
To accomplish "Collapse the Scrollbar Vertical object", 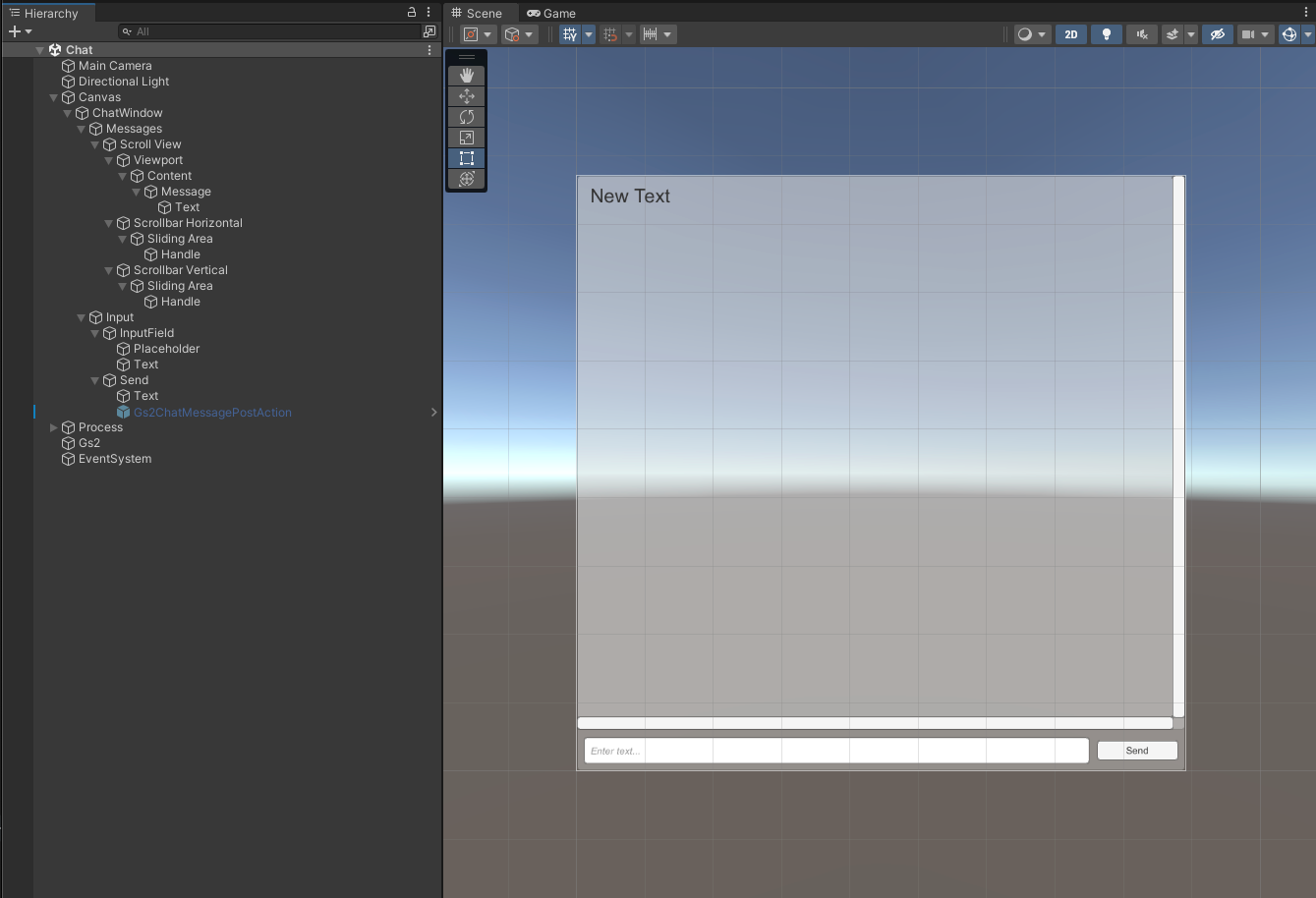I will click(x=109, y=270).
